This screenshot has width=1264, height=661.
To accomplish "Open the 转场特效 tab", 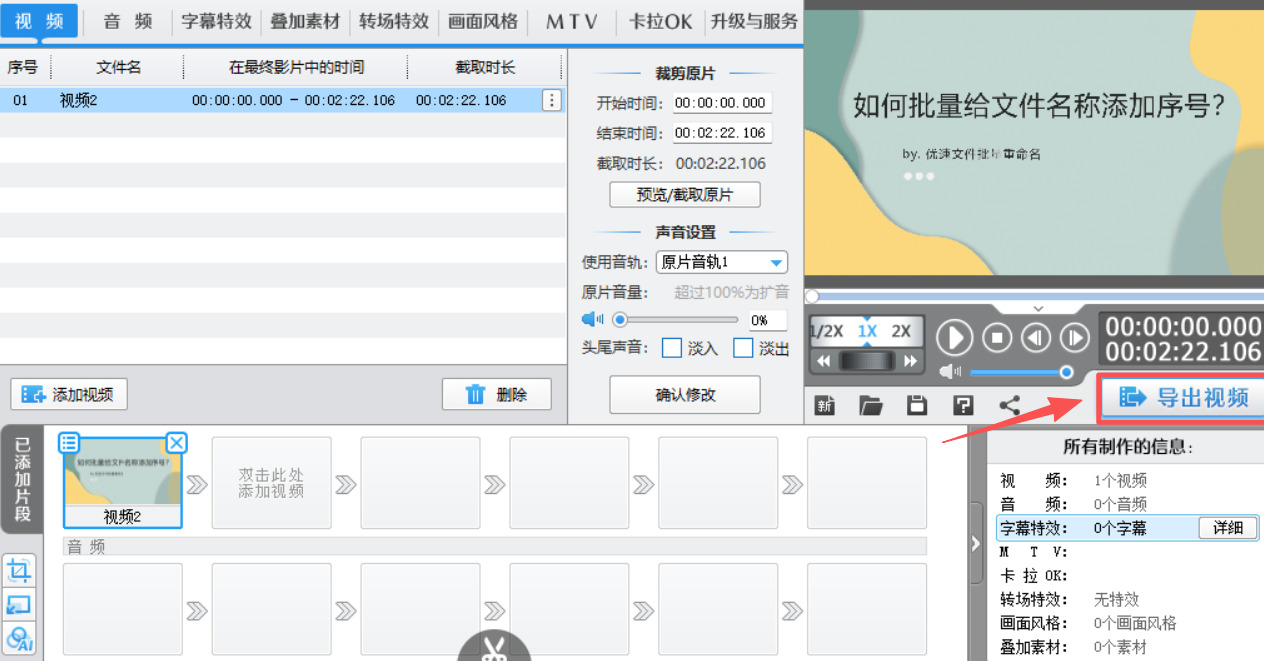I will (393, 20).
